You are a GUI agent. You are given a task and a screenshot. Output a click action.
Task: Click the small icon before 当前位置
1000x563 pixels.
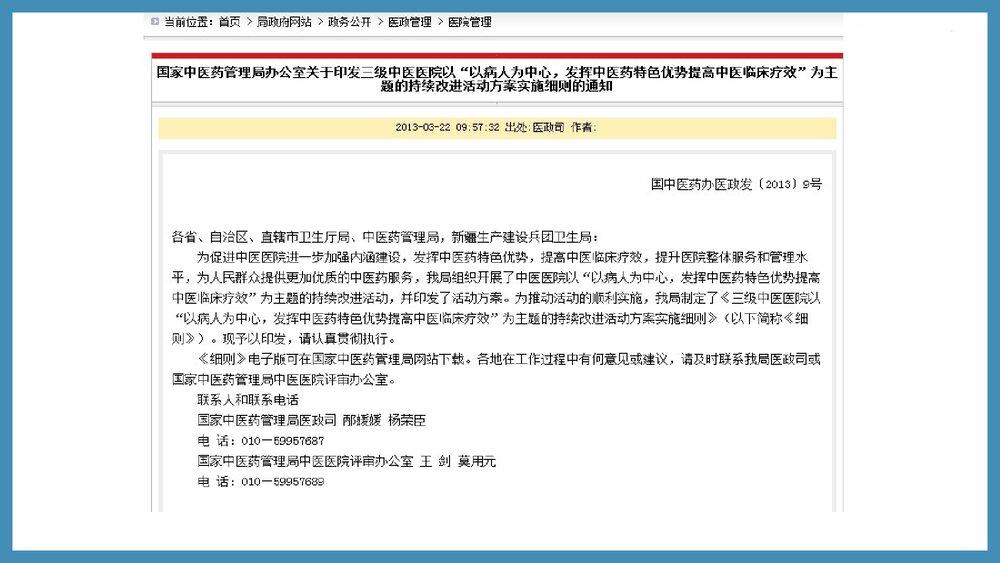pos(154,22)
